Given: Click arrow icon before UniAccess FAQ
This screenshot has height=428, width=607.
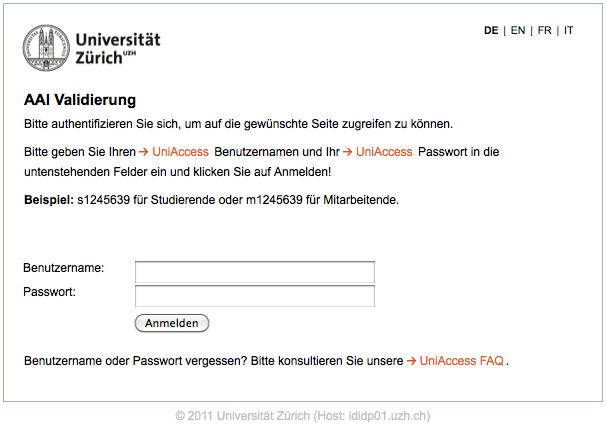Looking at the screenshot, I should pyautogui.click(x=412, y=361).
